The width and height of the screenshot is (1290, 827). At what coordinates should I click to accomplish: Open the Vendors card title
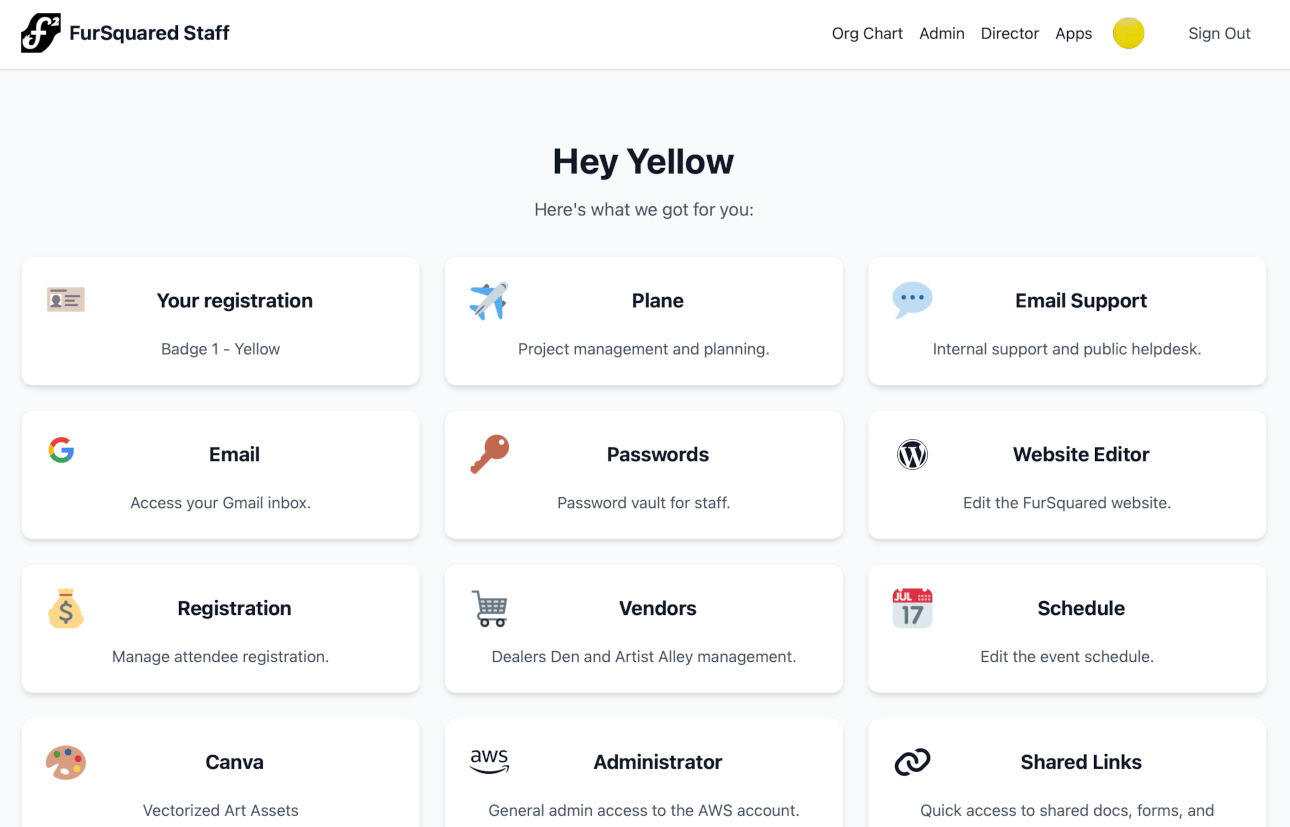pos(658,609)
